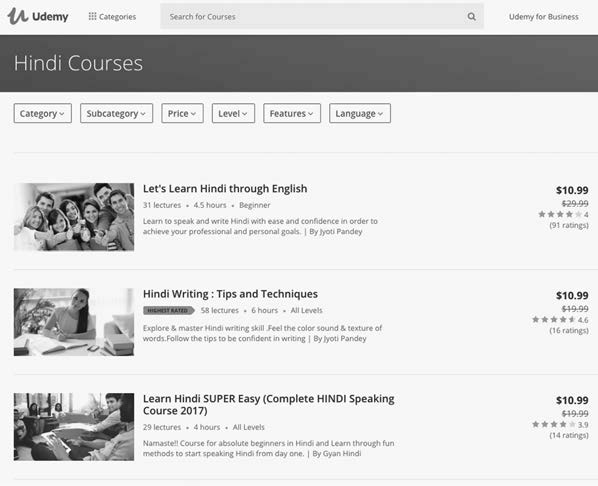Click thumbnail of woman writing at desk
Viewport: 598px width, 486px height.
pyautogui.click(x=74, y=322)
